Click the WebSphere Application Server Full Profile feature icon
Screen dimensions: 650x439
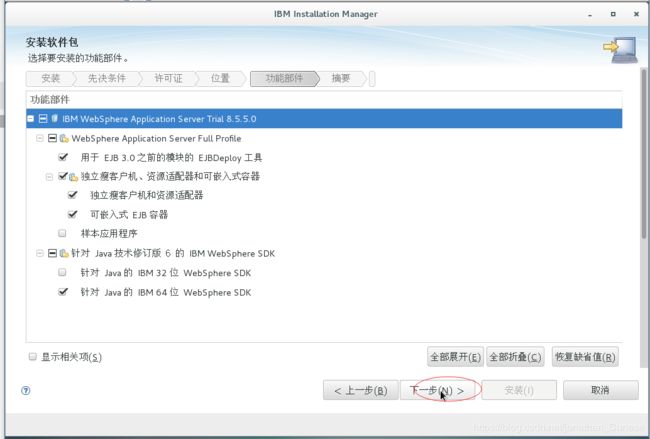(x=64, y=138)
